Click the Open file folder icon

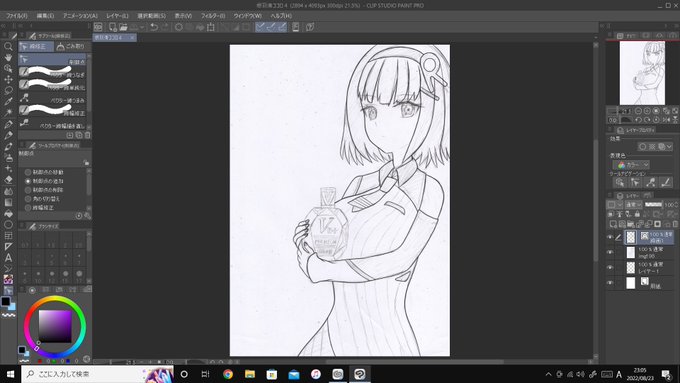click(x=124, y=27)
